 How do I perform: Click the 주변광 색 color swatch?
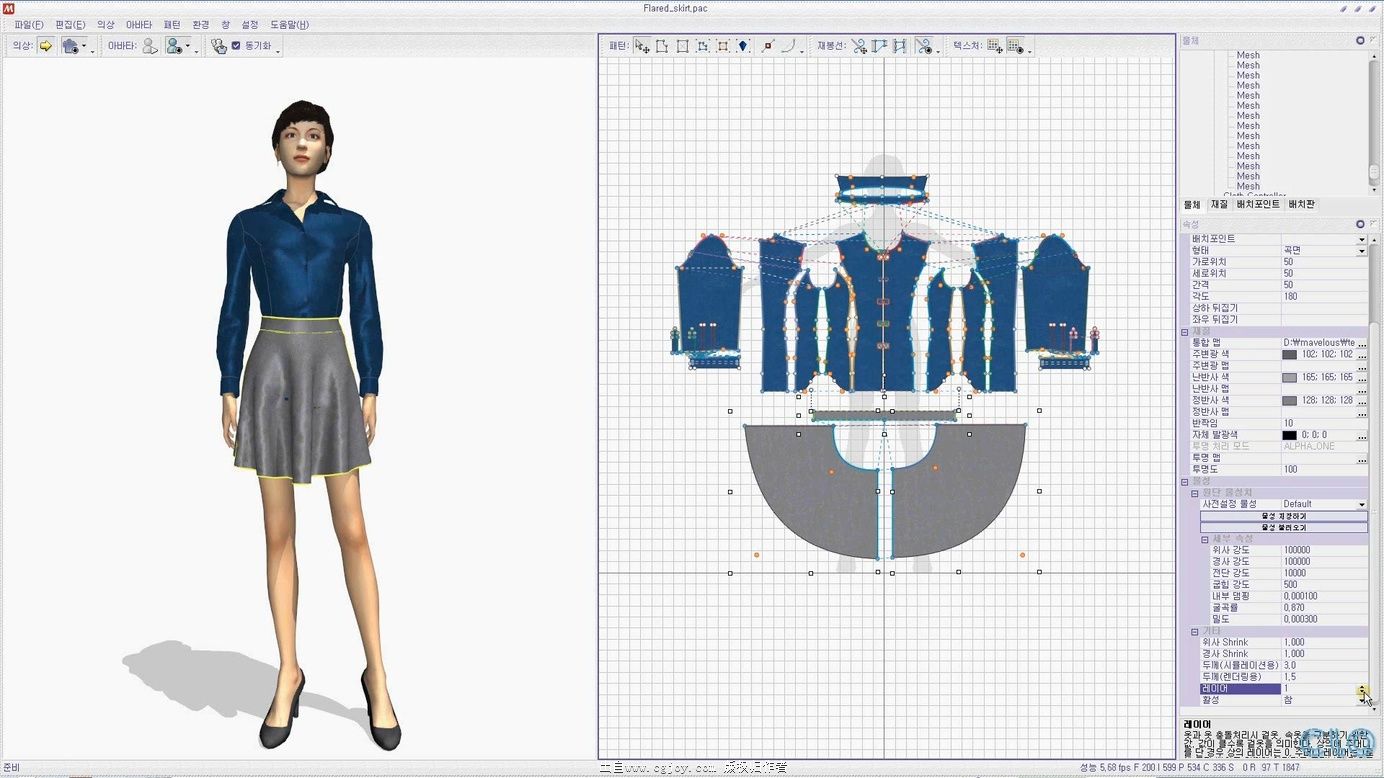pos(1290,354)
